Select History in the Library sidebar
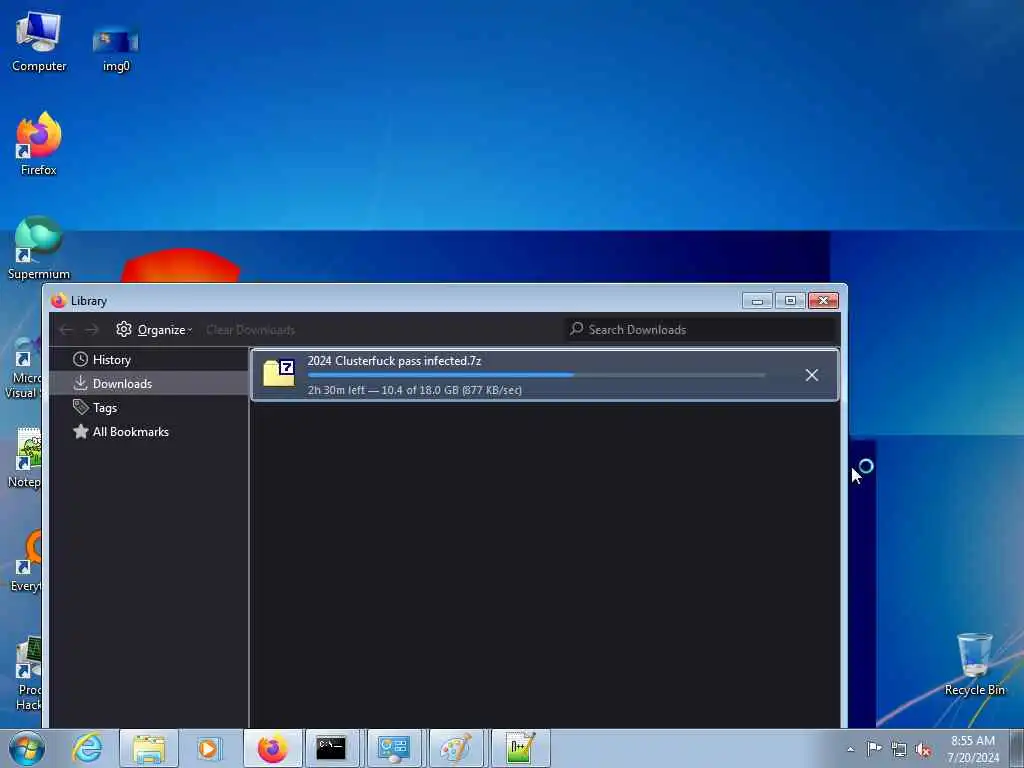1024x768 pixels. pyautogui.click(x=150, y=359)
